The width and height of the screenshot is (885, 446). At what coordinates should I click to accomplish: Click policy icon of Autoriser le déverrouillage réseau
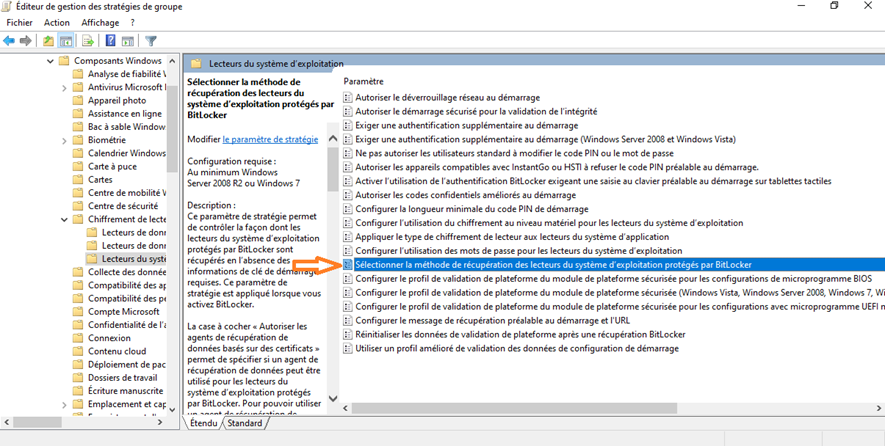(x=348, y=98)
